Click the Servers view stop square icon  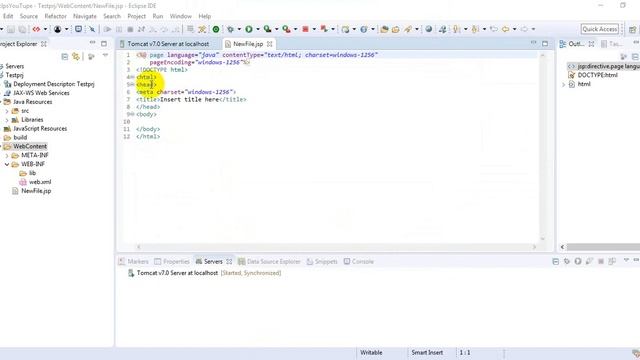(601, 261)
